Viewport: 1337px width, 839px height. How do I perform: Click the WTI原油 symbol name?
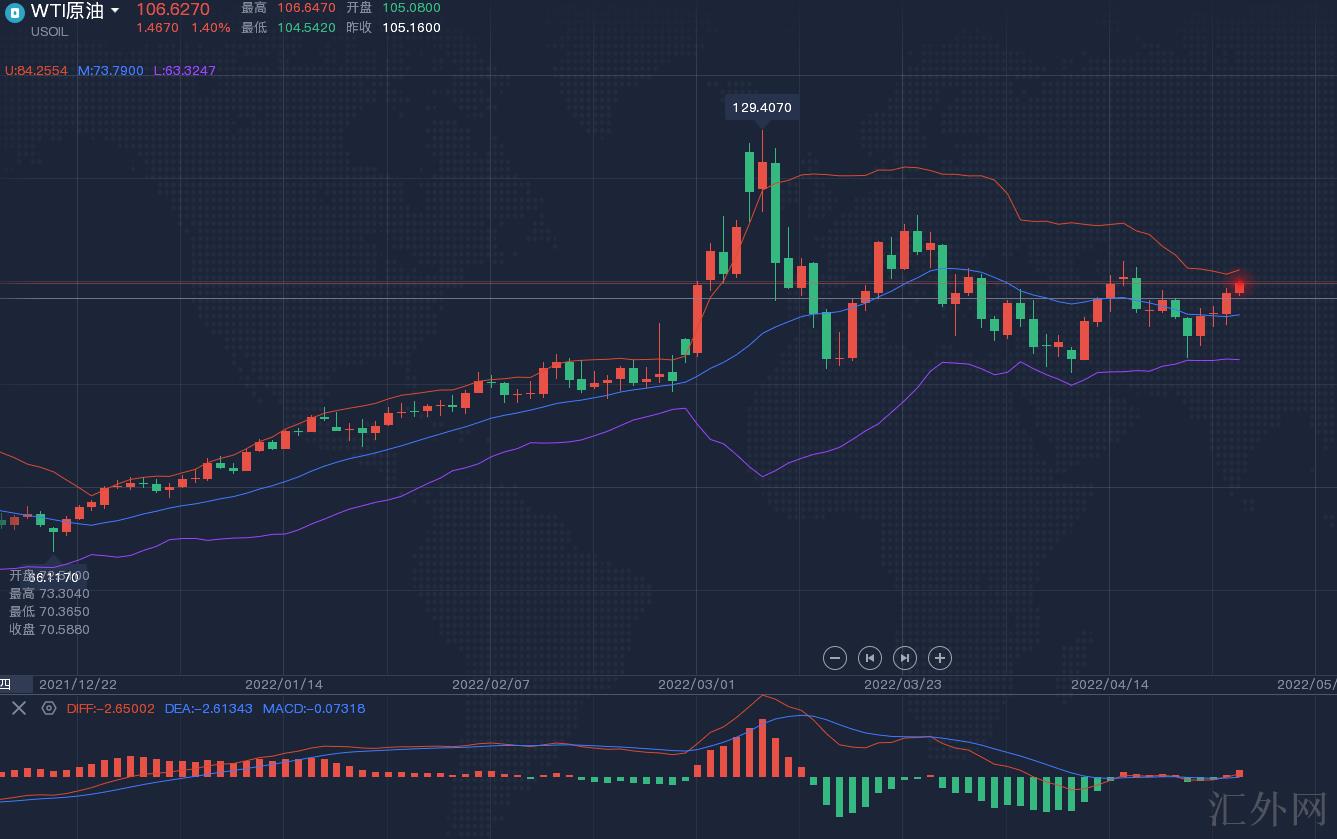click(x=67, y=11)
